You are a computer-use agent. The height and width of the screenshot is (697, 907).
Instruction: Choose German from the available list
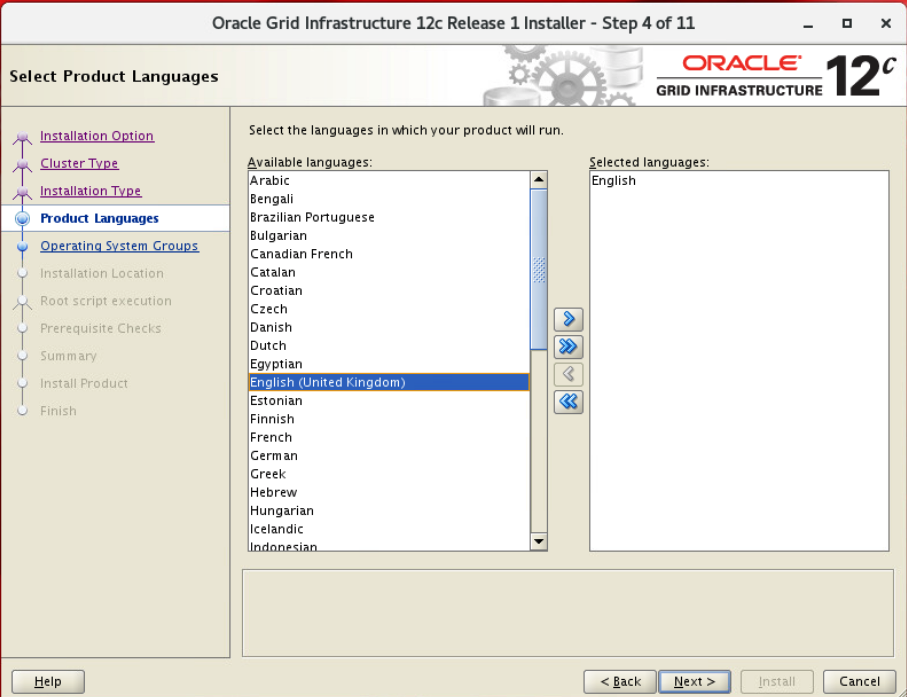pyautogui.click(x=274, y=456)
